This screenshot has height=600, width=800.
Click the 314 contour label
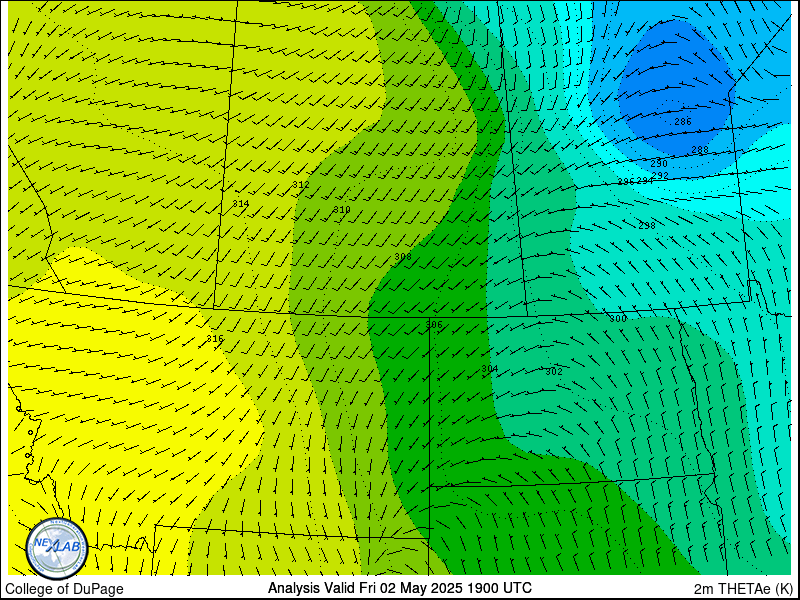pyautogui.click(x=241, y=204)
